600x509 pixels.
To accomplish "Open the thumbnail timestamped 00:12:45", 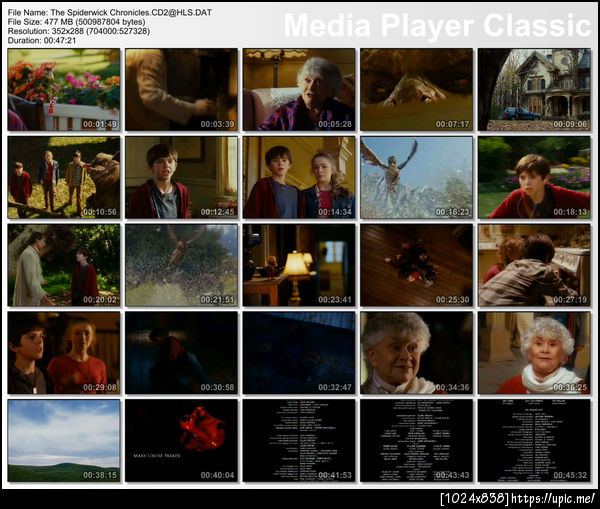I will pyautogui.click(x=181, y=178).
